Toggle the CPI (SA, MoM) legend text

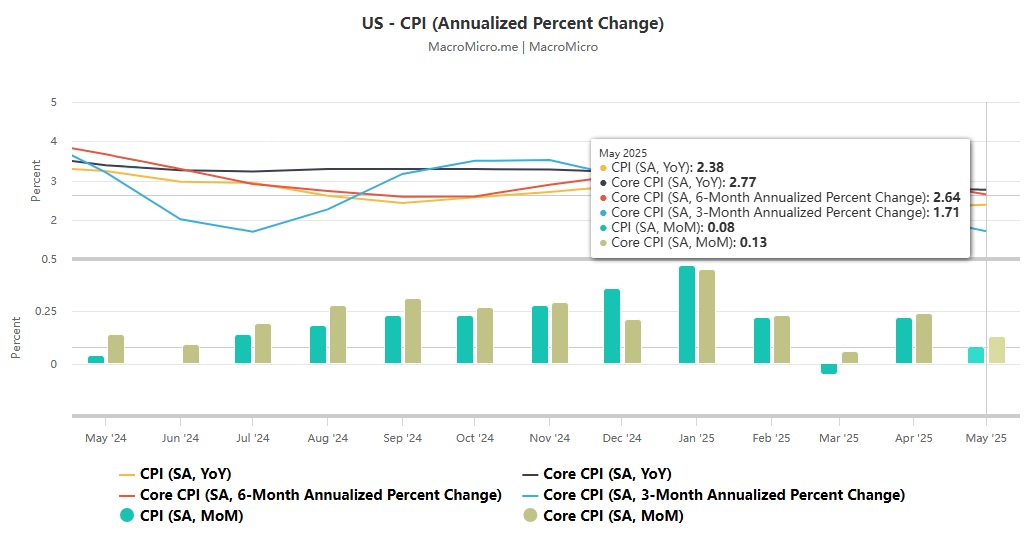click(x=191, y=516)
